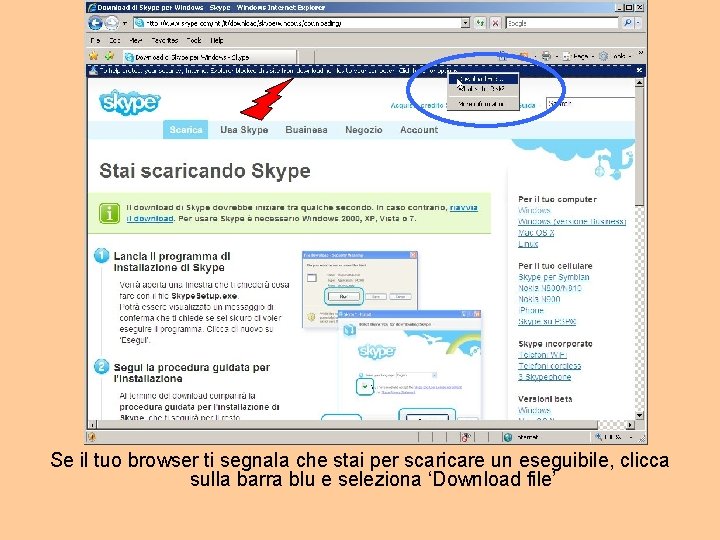720x540 pixels.
Task: Click the Skype logo
Action: [x=129, y=102]
